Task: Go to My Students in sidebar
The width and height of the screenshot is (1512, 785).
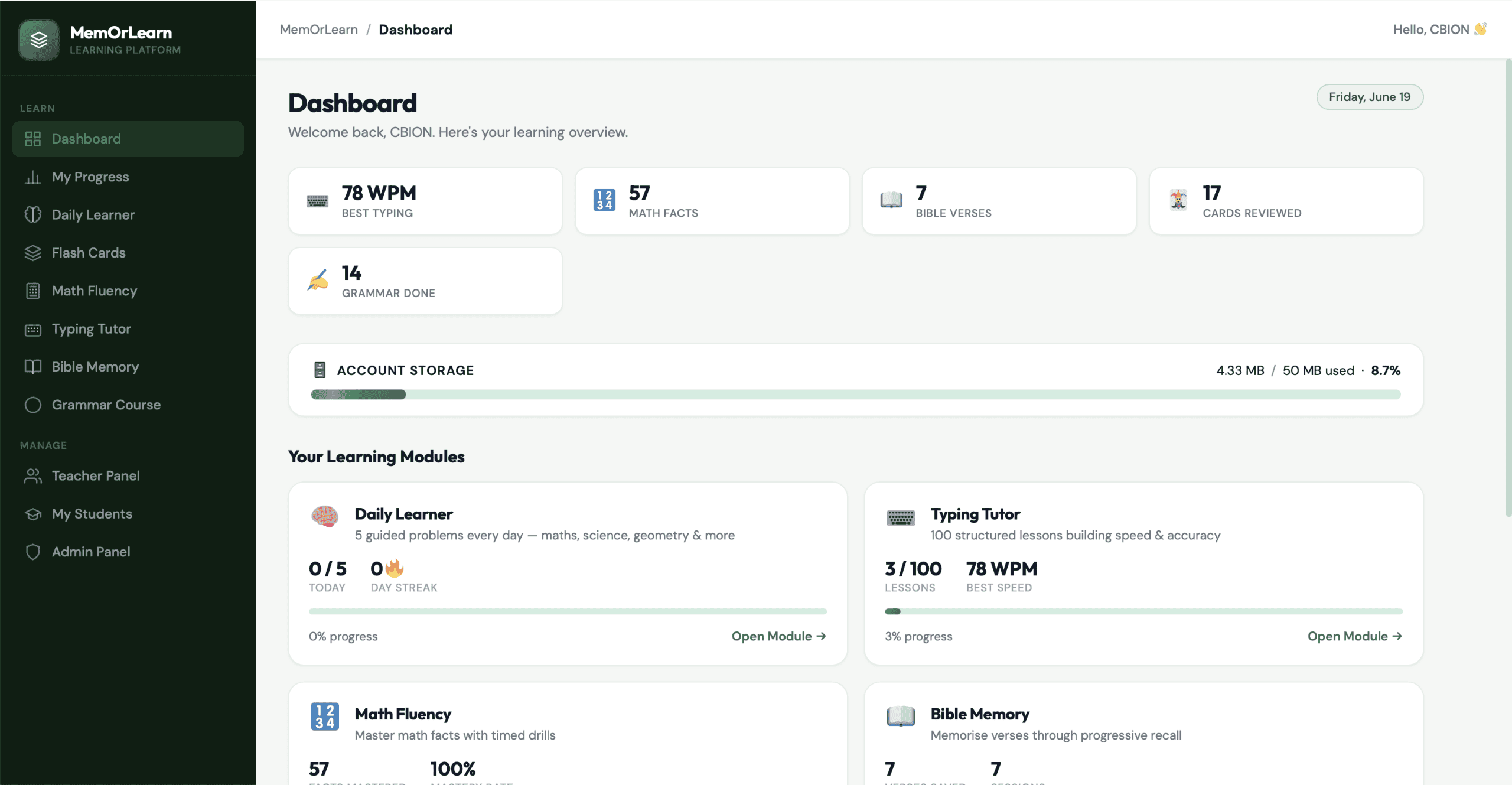Action: 128,514
